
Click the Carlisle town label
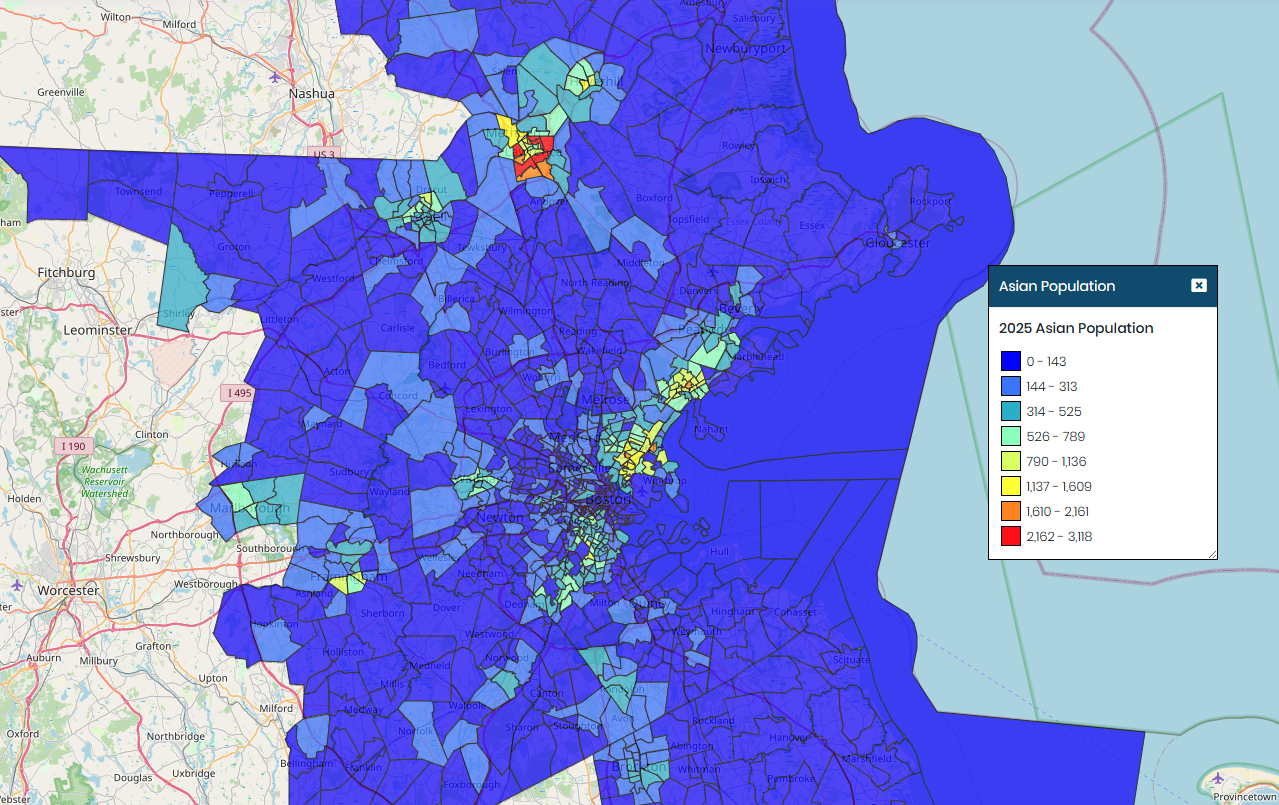point(397,328)
